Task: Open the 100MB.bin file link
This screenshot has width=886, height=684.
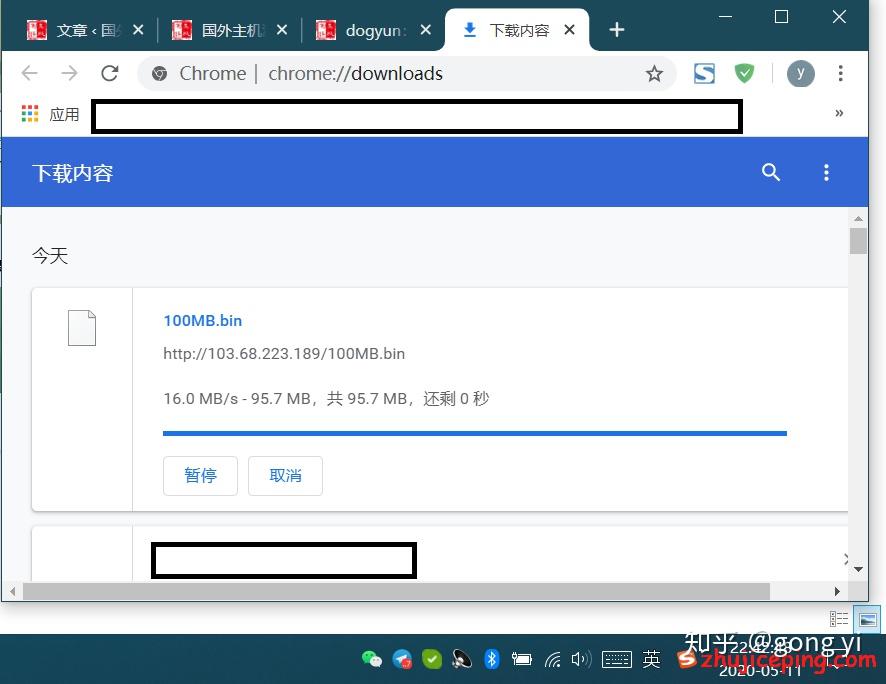Action: coord(202,320)
